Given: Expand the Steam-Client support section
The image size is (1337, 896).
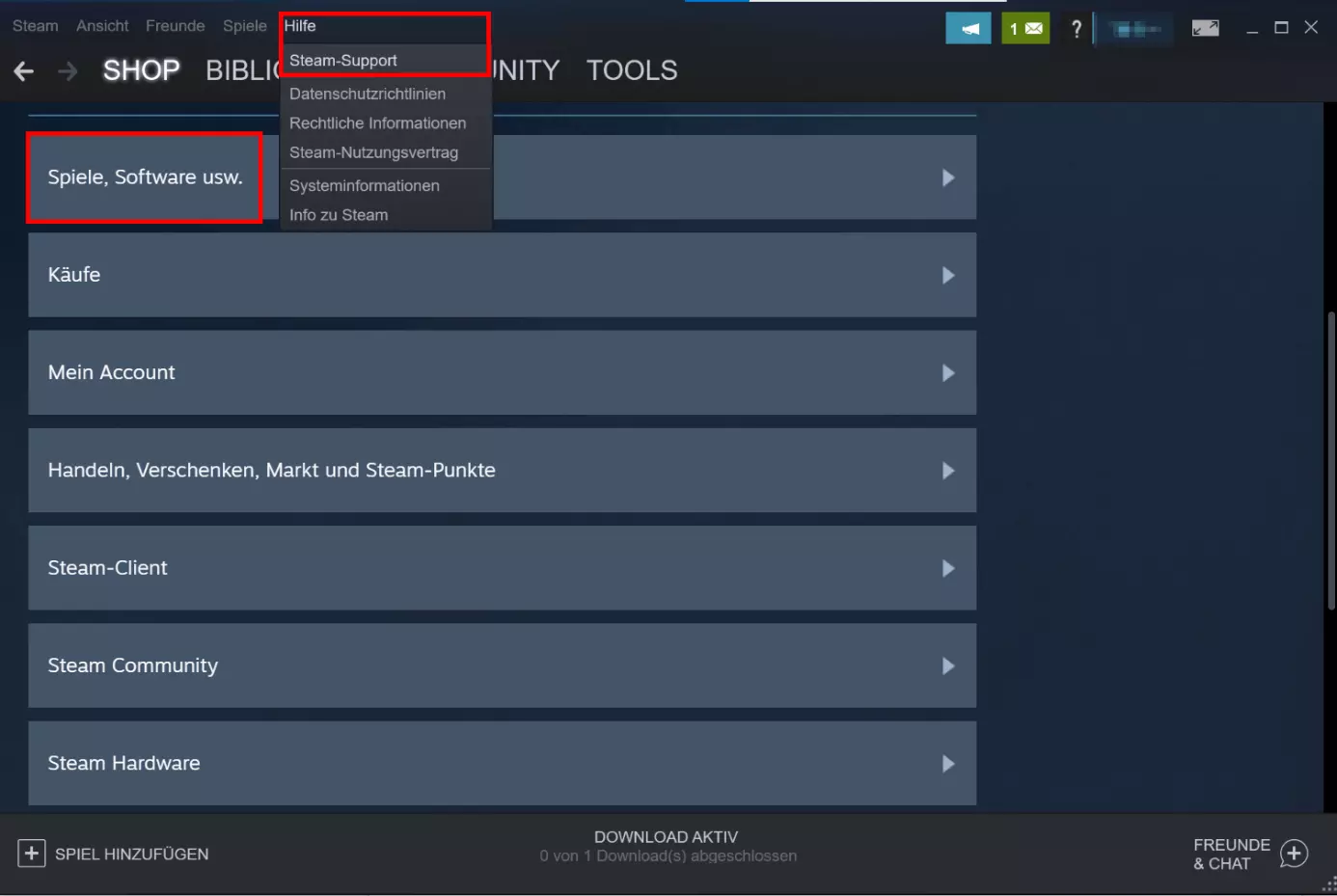Looking at the screenshot, I should click(x=502, y=568).
